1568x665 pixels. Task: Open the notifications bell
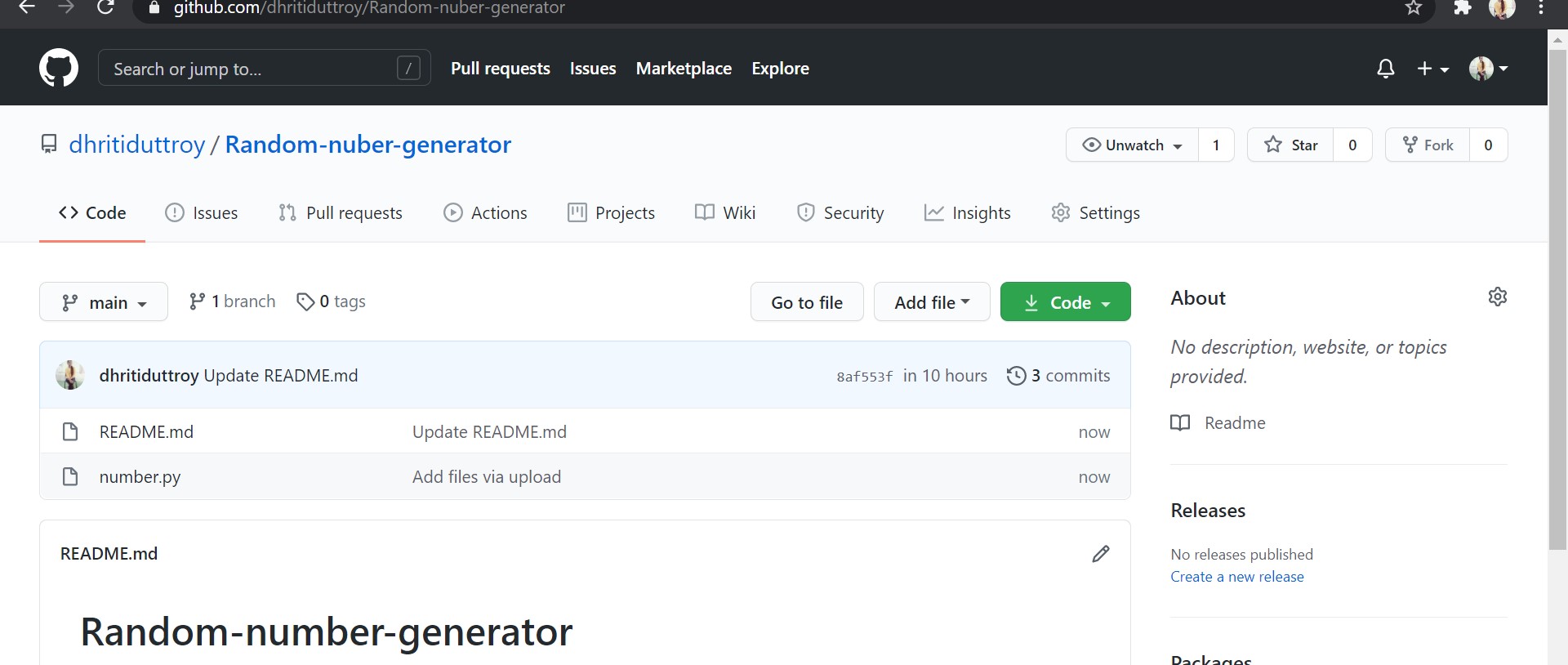point(1385,69)
